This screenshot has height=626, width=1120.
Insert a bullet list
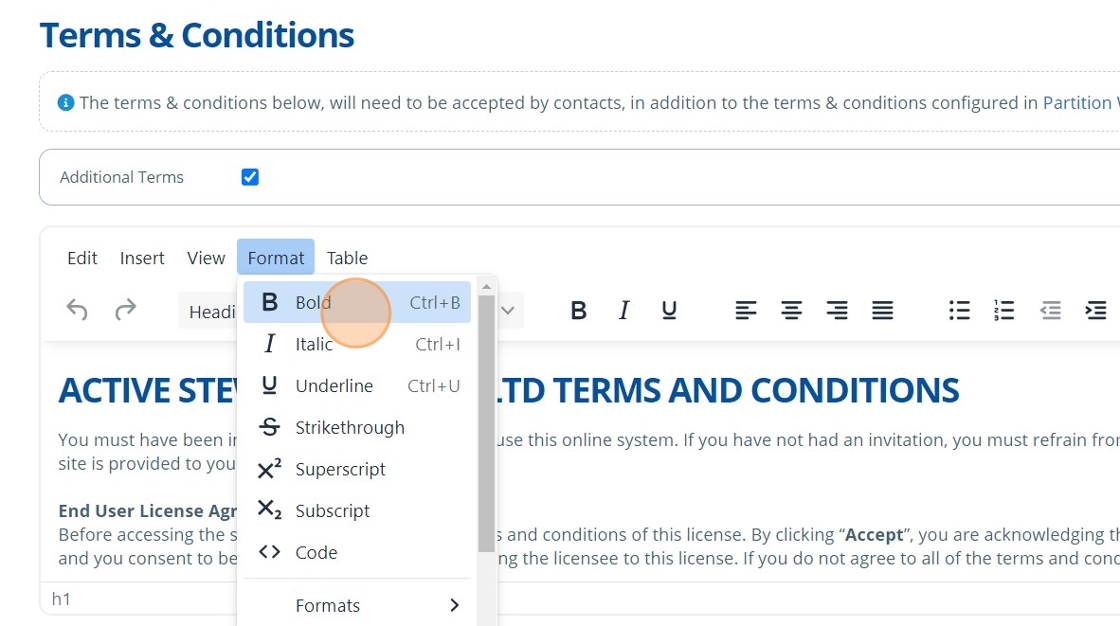pos(959,311)
